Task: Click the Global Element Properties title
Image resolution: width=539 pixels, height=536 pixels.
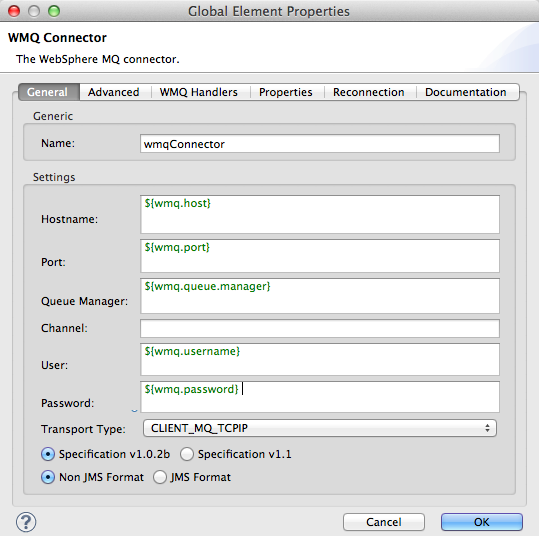Action: coord(269,11)
